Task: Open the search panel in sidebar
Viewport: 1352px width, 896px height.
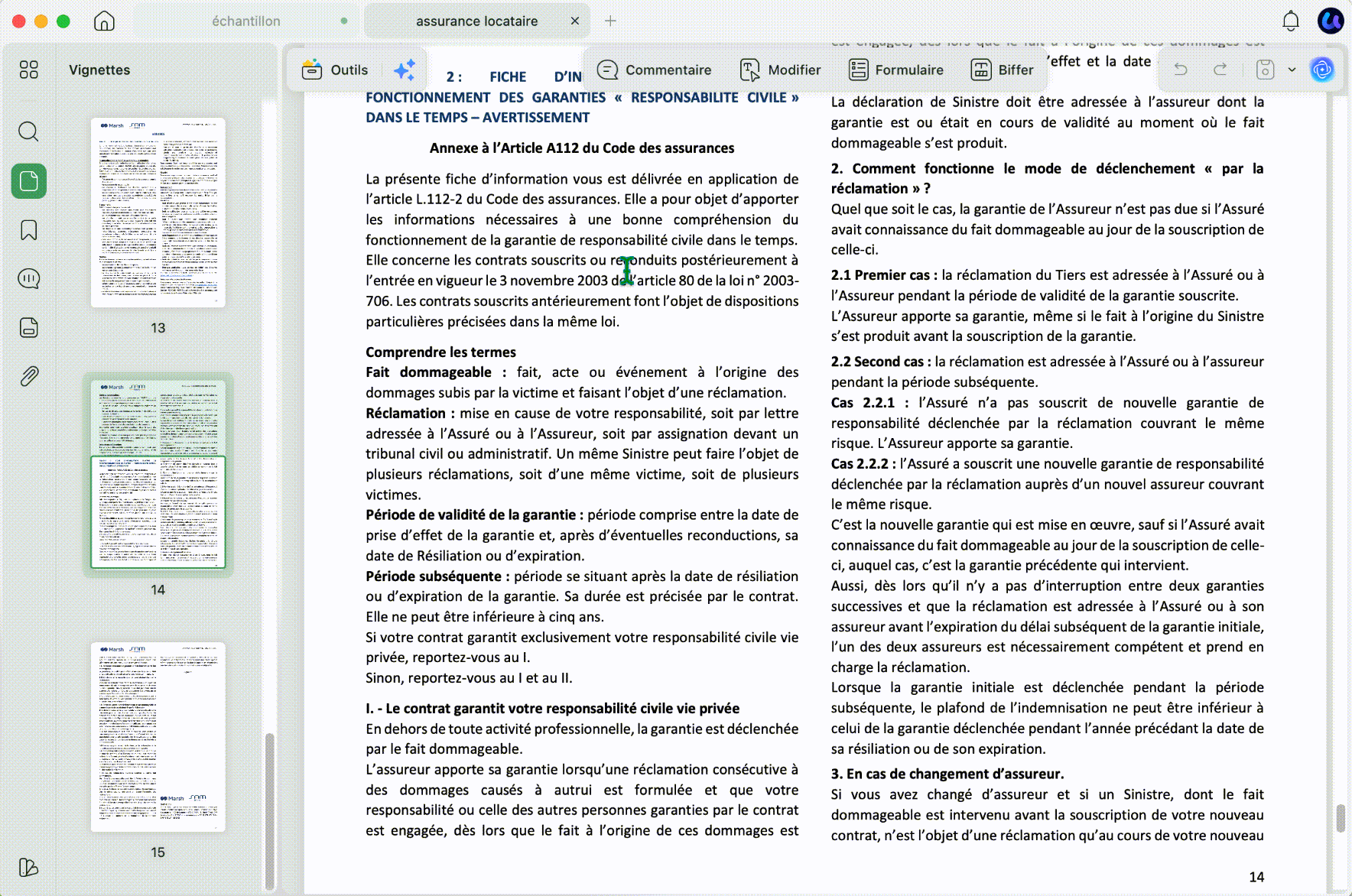Action: coord(28,131)
